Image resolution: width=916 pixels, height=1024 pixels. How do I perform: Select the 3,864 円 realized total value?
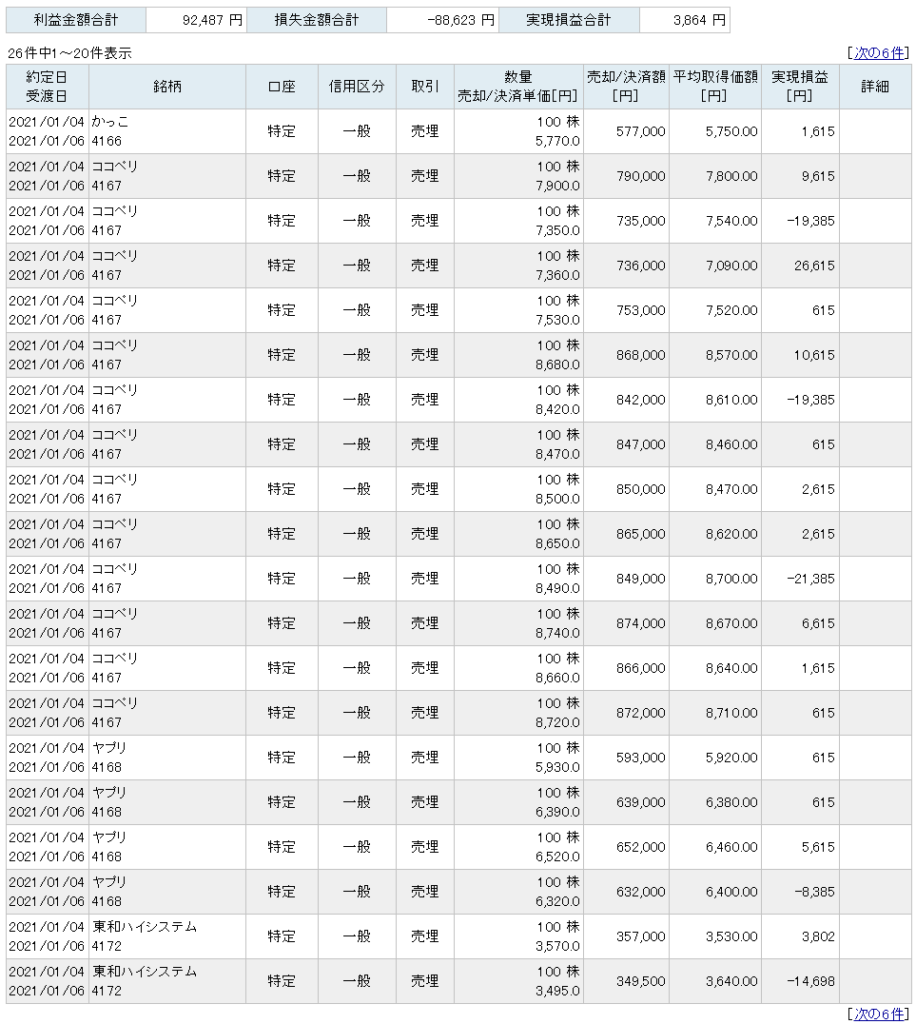tap(683, 20)
